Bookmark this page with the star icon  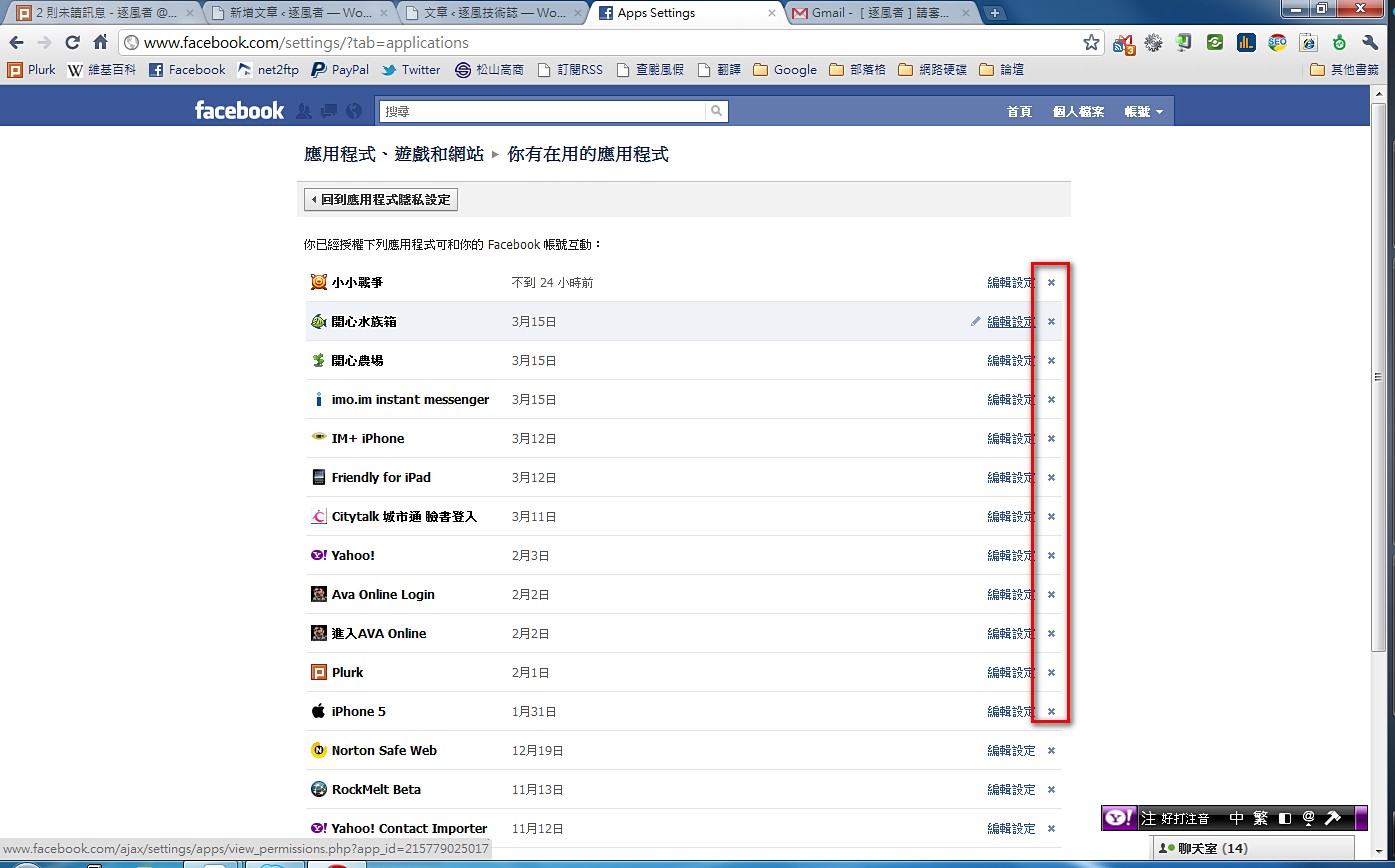1091,43
